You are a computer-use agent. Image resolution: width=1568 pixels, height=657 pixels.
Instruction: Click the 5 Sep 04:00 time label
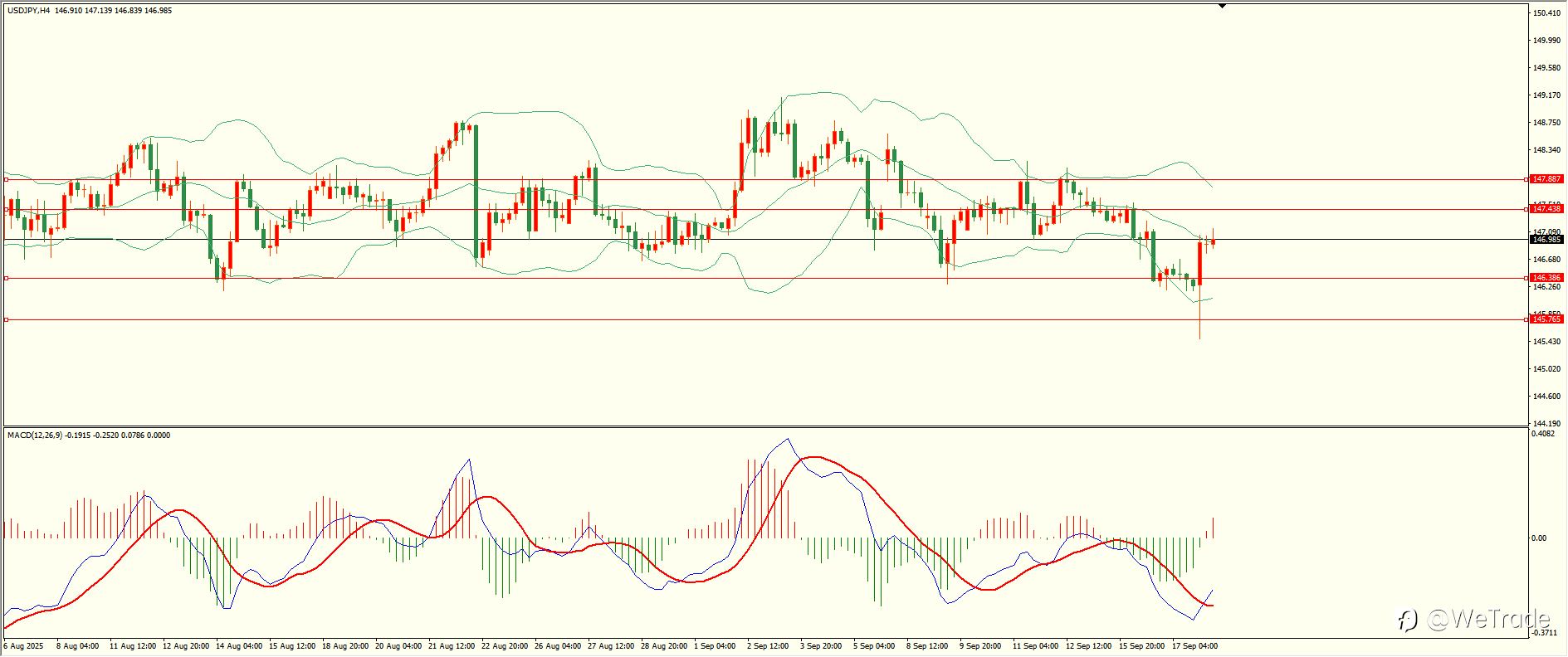point(874,646)
